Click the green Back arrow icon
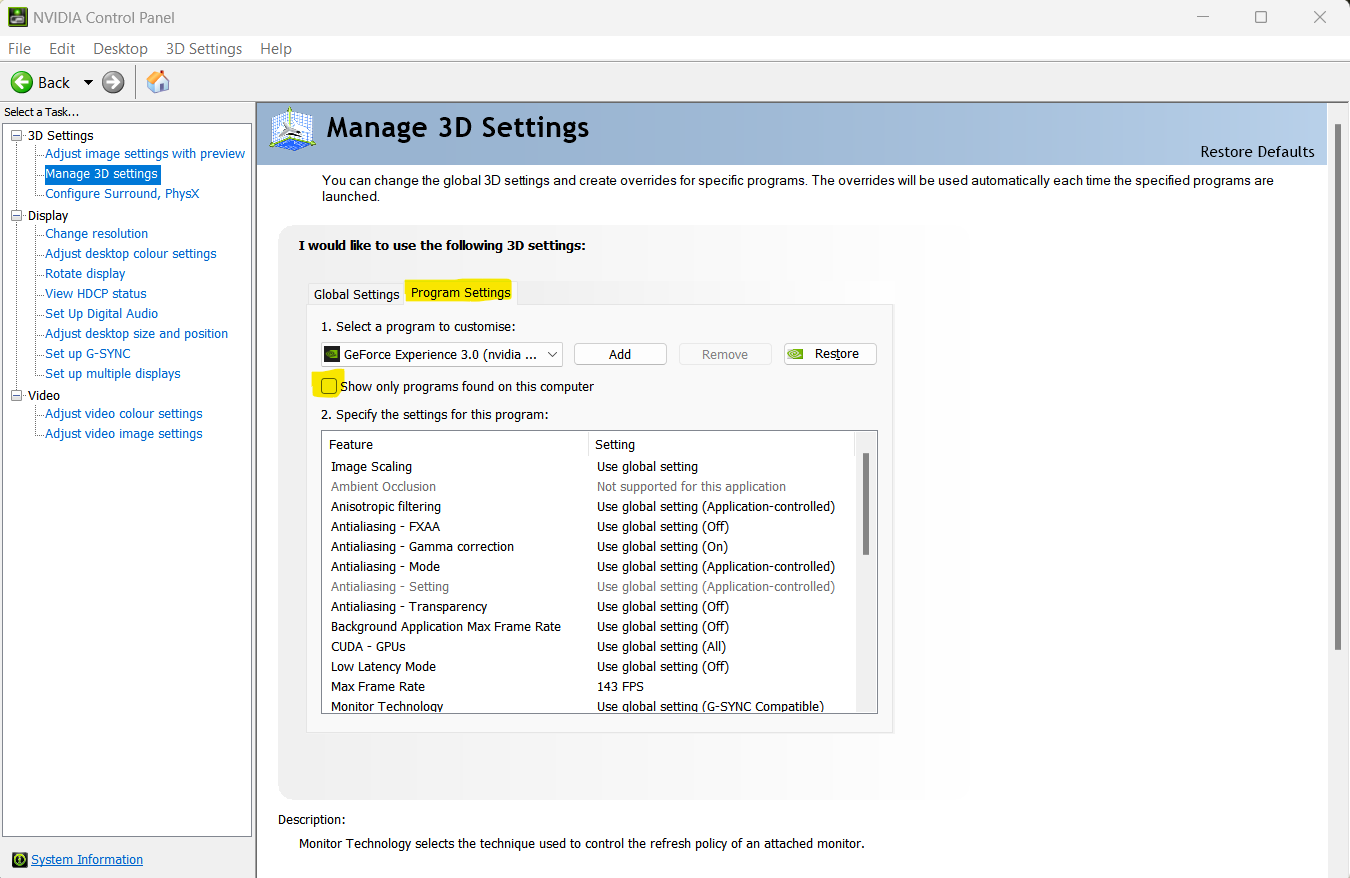 click(22, 82)
